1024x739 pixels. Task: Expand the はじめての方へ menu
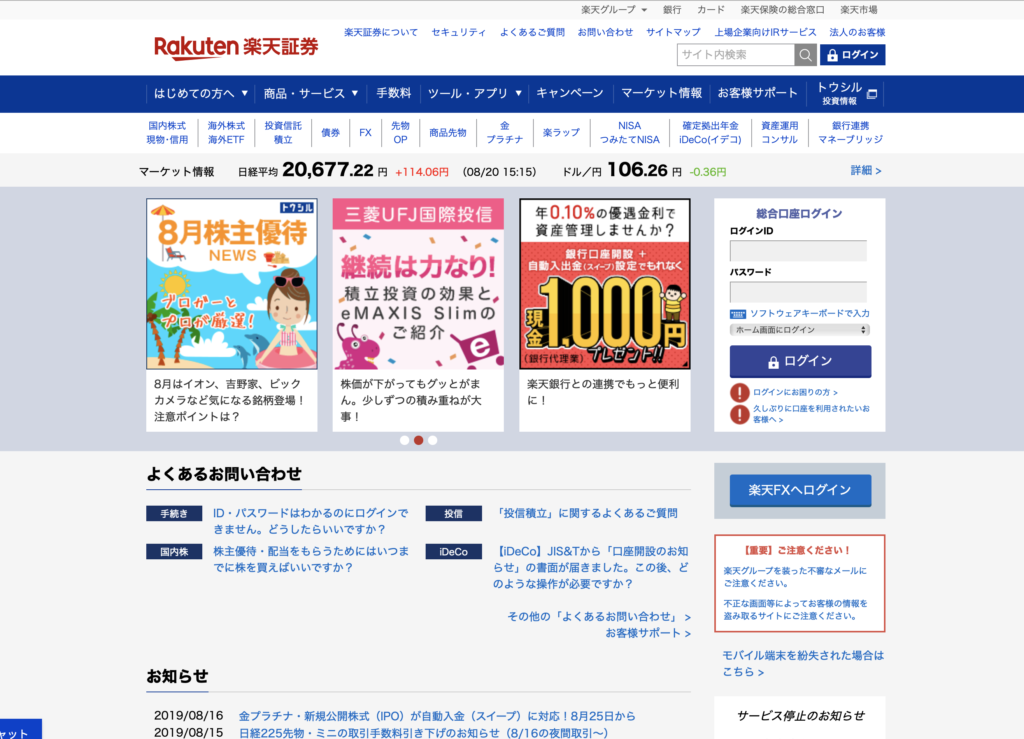200,93
